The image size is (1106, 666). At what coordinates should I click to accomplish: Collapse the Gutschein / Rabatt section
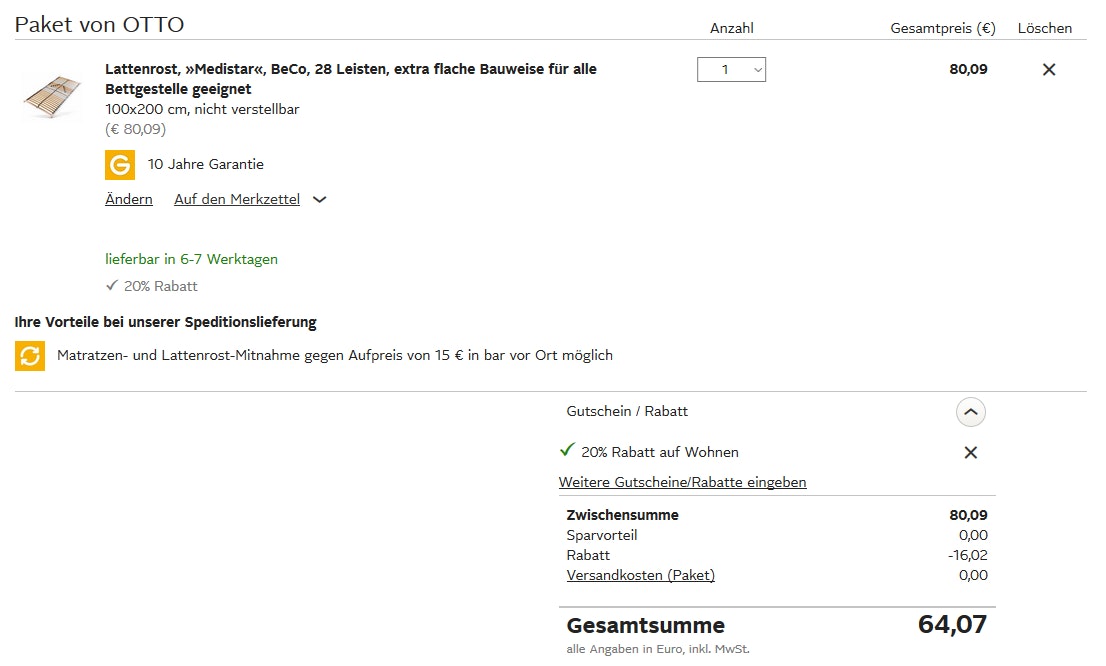(970, 412)
